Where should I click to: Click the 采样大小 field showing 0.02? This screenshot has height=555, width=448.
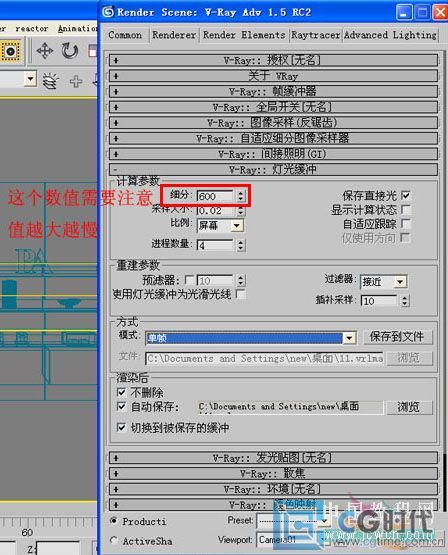pos(215,211)
